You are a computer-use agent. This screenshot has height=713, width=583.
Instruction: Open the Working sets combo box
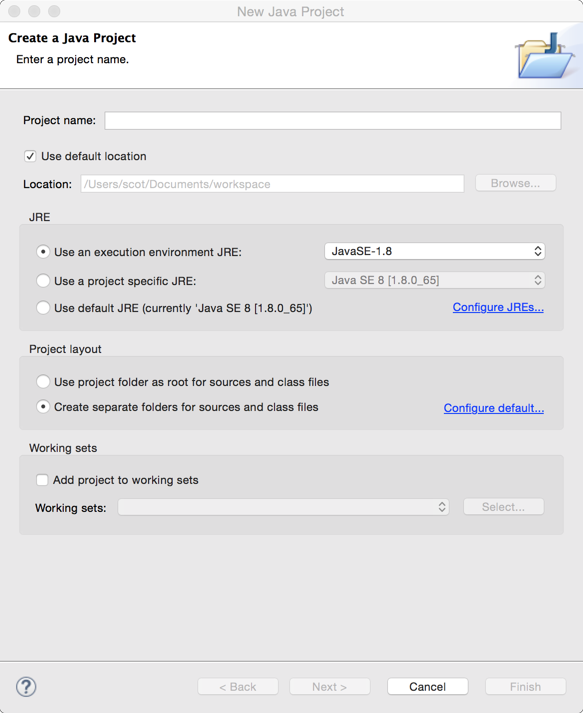283,507
